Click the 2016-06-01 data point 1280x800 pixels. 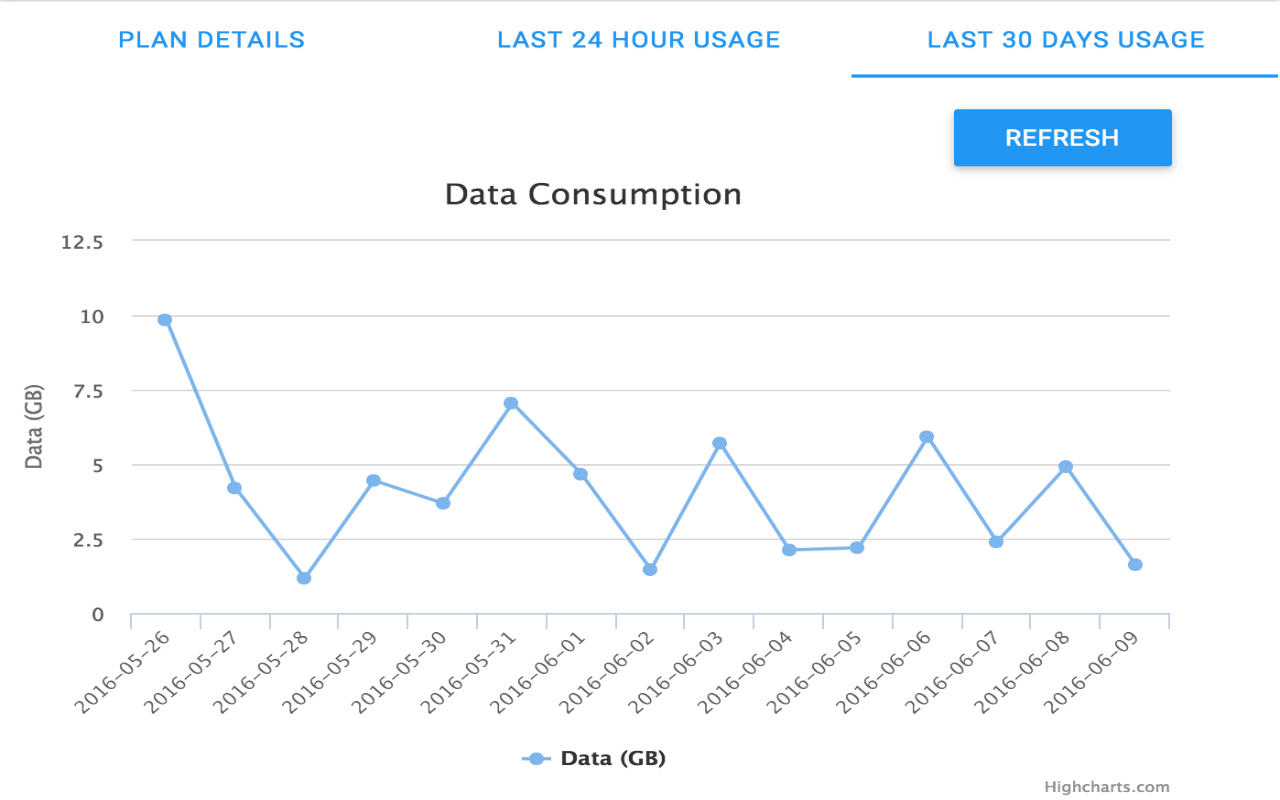pyautogui.click(x=580, y=474)
